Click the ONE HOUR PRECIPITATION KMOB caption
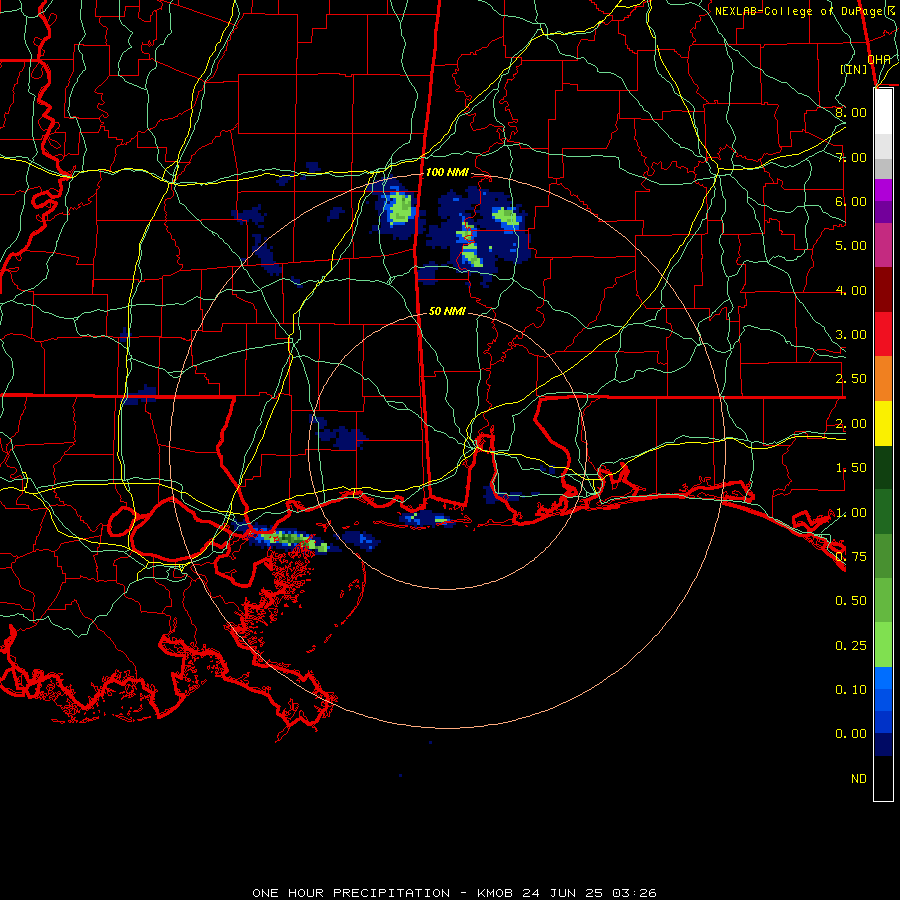Screen dimensions: 900x900 click(x=454, y=893)
